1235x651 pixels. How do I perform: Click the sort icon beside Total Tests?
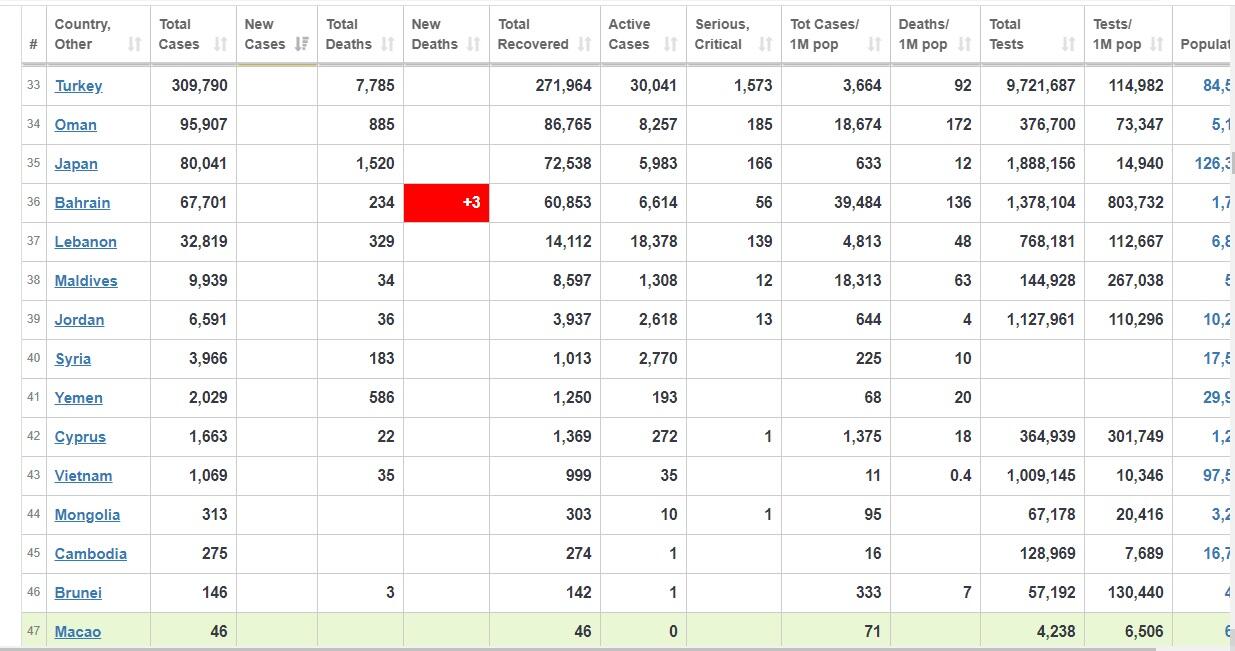tap(1068, 44)
